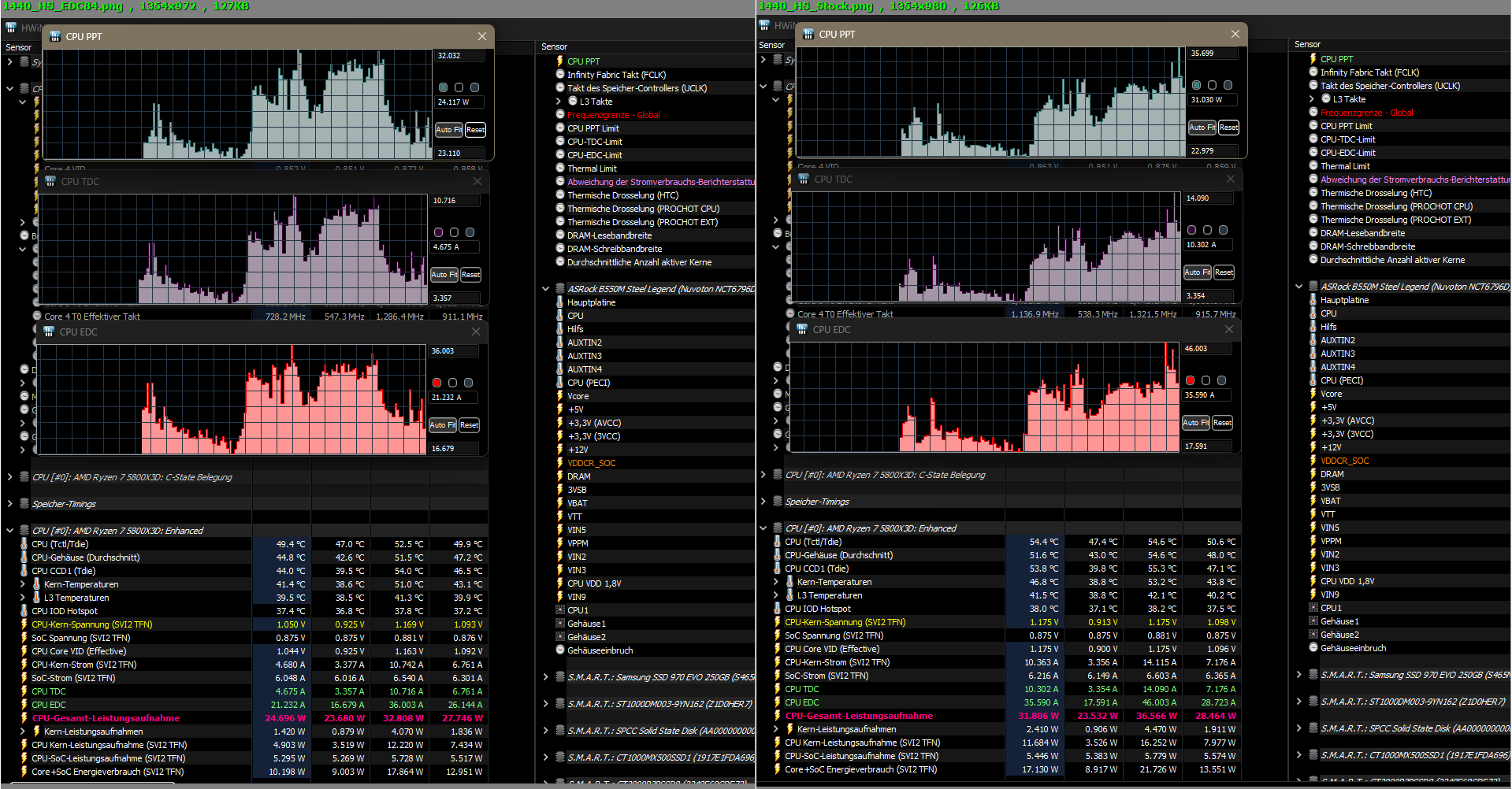Click the CPU Core VID (Effective) icon in EDC84 screenshot
Image resolution: width=1512 pixels, height=789 pixels.
point(24,651)
